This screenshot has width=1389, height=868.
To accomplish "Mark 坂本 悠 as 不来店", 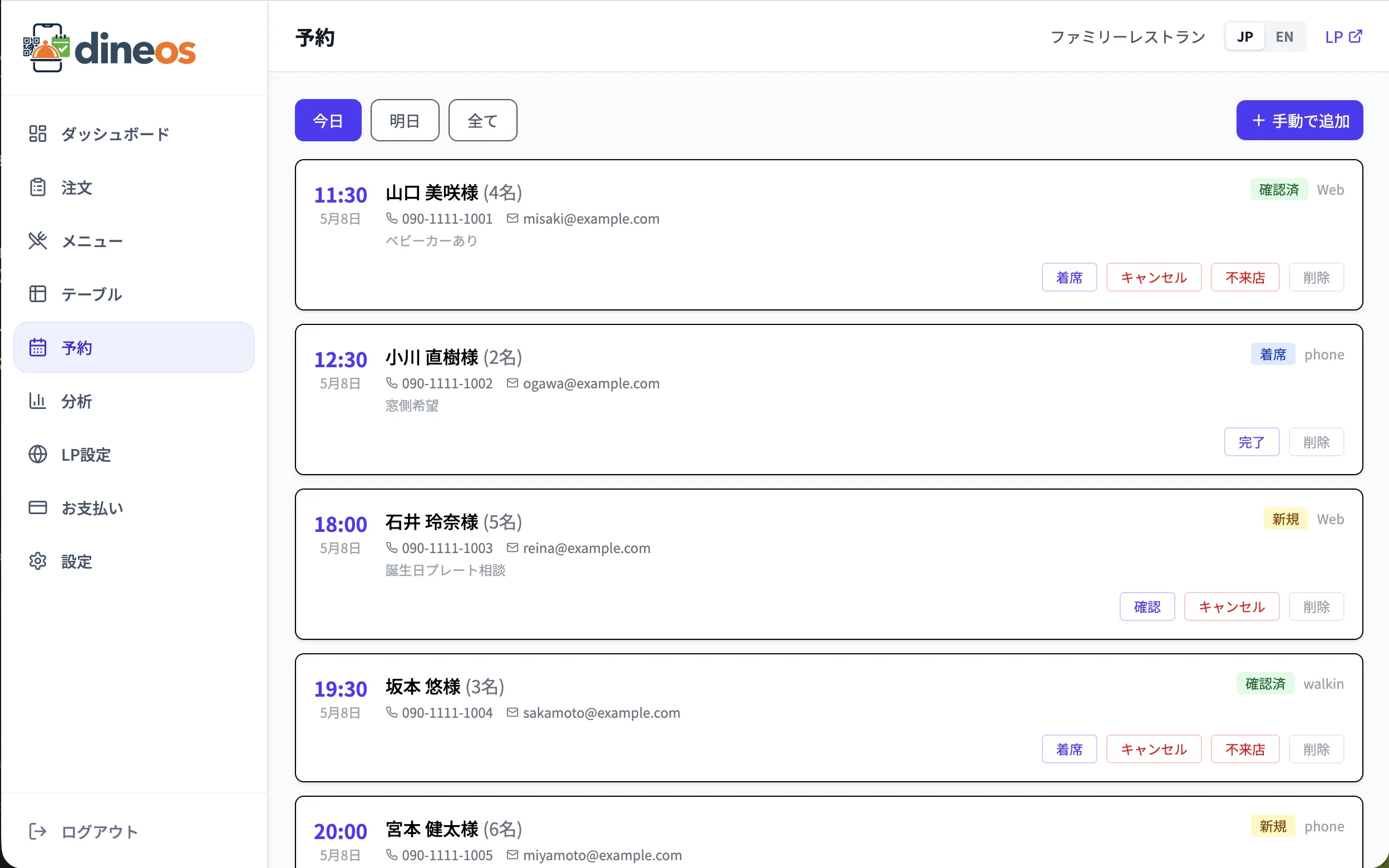I will pos(1245,749).
